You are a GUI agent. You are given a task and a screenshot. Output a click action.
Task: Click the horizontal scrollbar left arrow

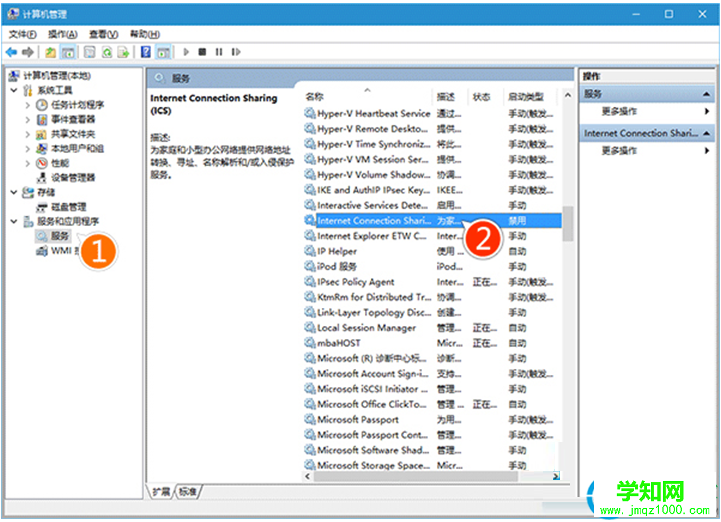coord(308,476)
